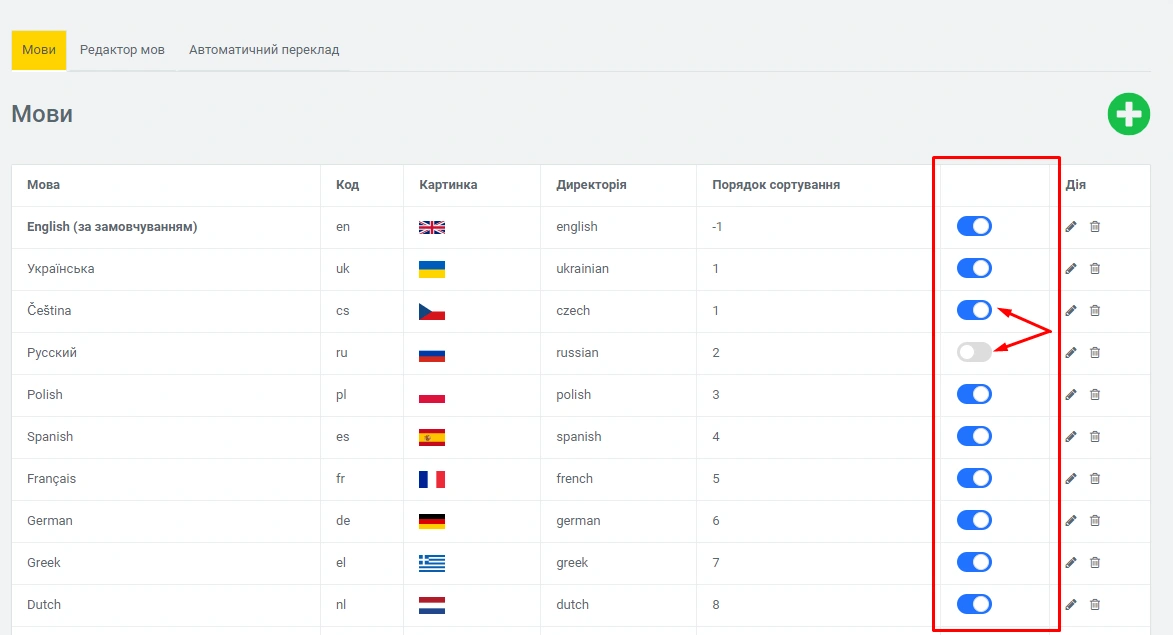
Task: Edit the English language with pencil icon
Action: (1071, 227)
